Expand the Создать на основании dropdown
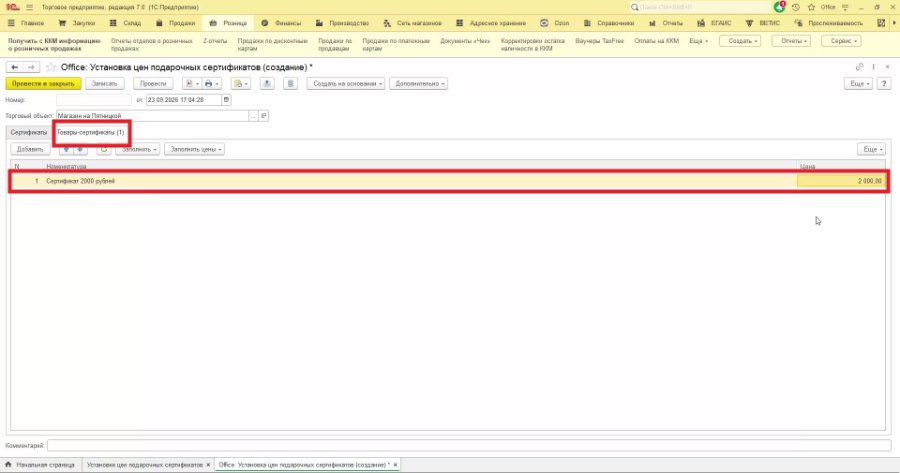This screenshot has width=900, height=473. coord(346,84)
